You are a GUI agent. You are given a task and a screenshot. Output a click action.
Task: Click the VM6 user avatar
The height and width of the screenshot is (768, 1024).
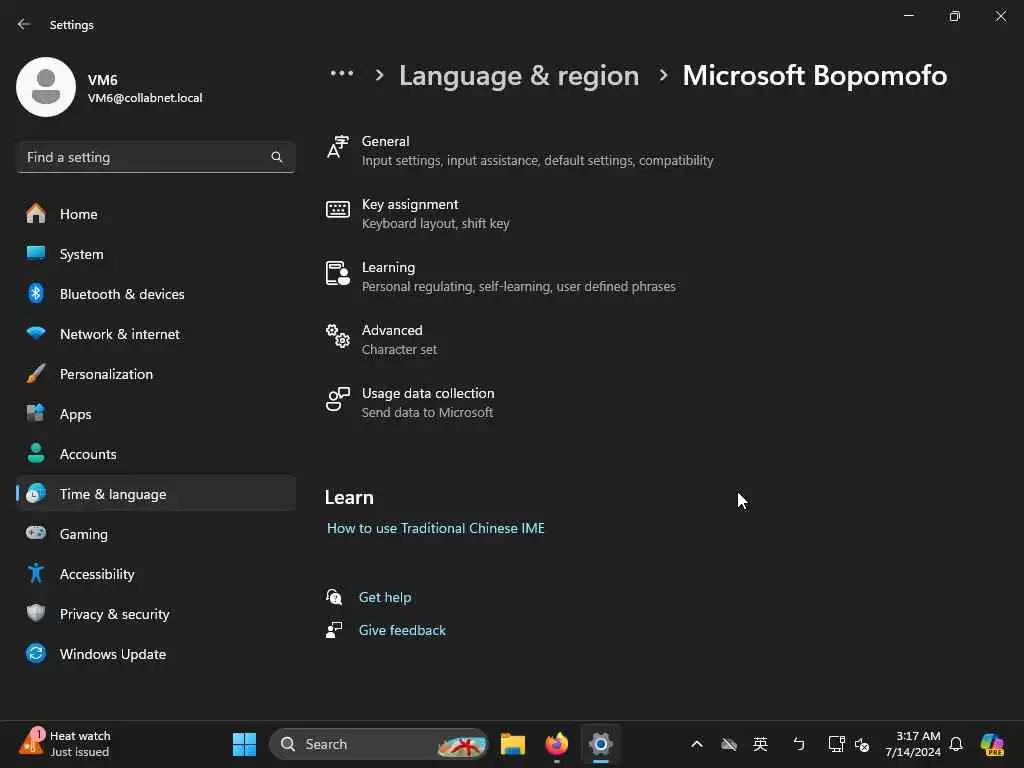[x=46, y=87]
